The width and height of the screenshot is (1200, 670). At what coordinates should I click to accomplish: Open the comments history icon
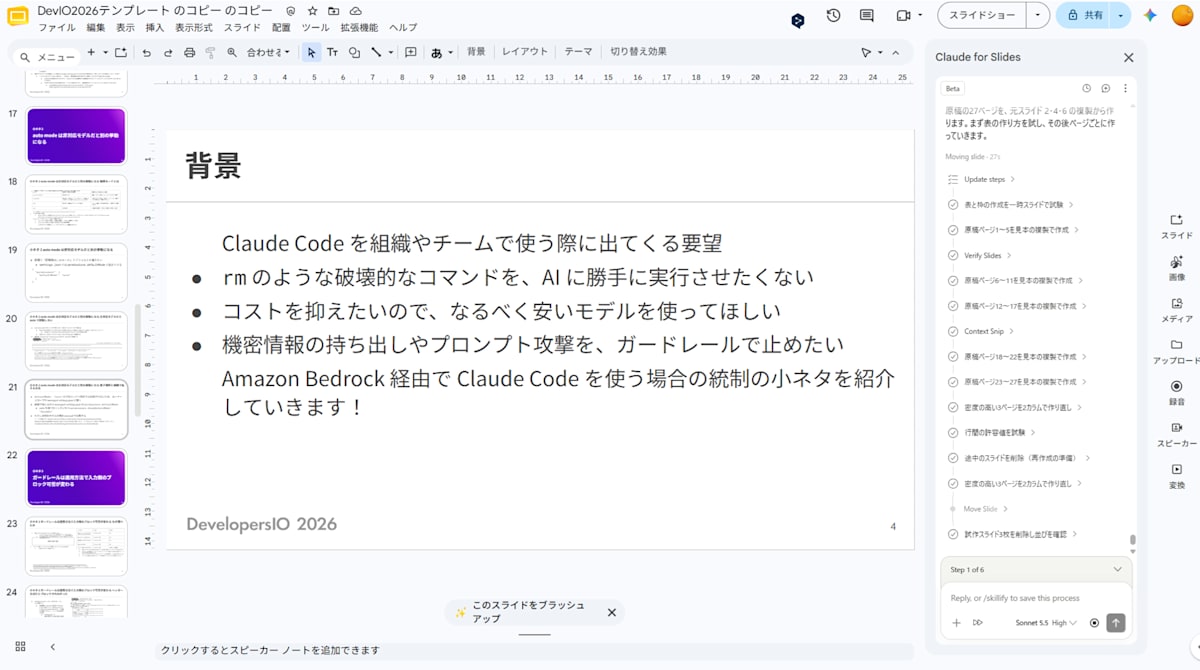click(x=867, y=15)
